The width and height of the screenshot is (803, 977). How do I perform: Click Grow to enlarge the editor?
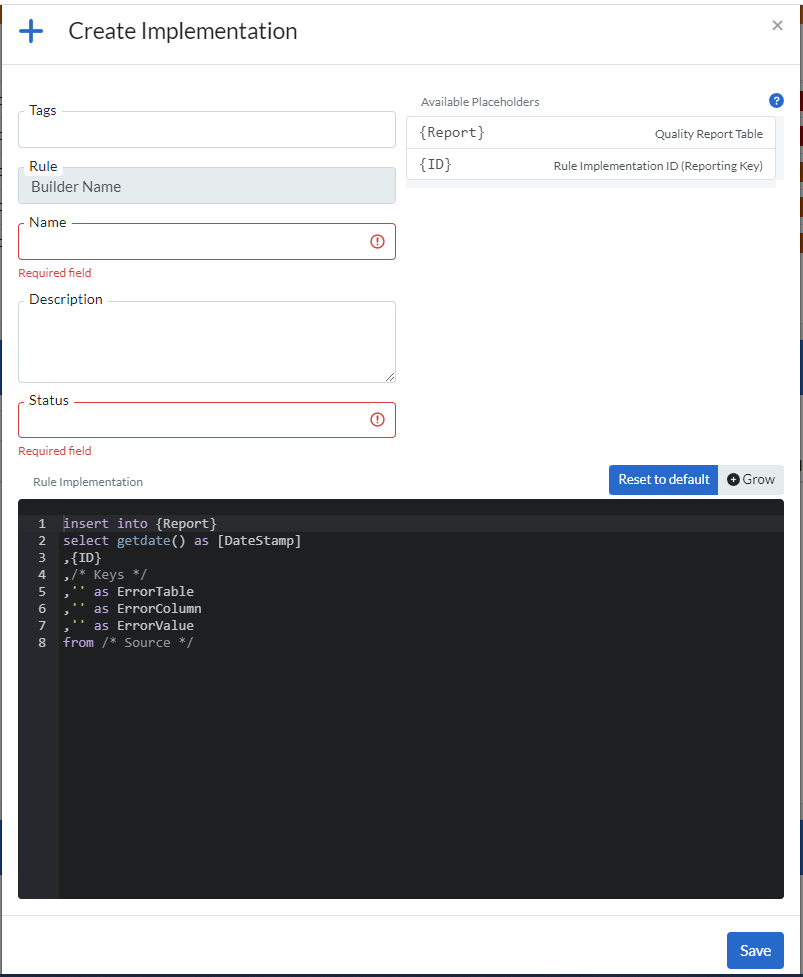click(x=751, y=480)
